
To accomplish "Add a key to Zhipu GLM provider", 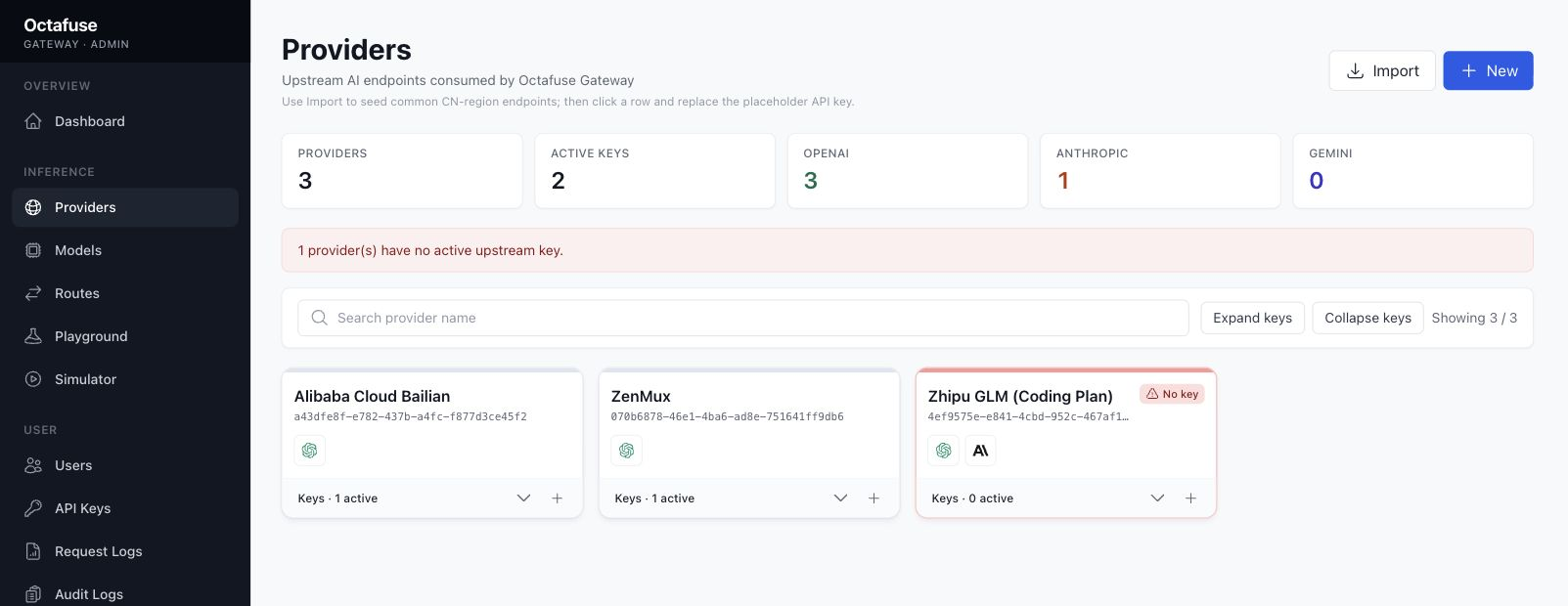I will [1191, 498].
